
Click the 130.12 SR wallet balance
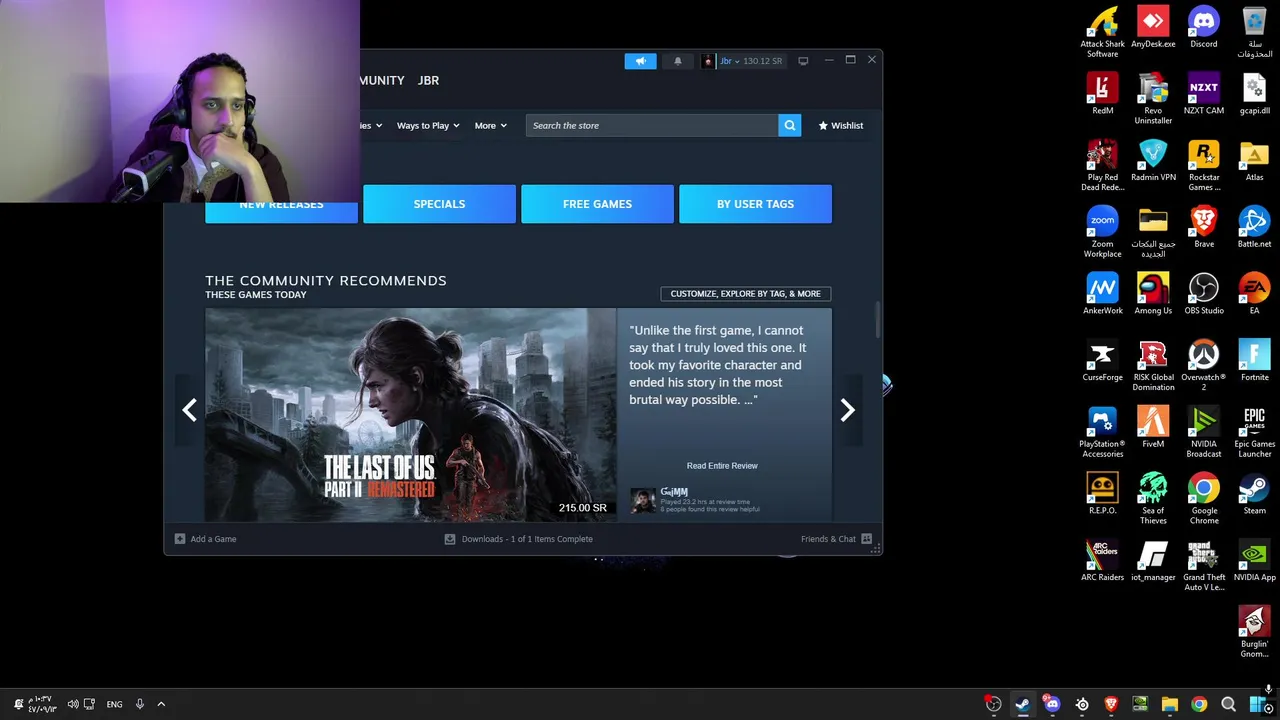763,61
